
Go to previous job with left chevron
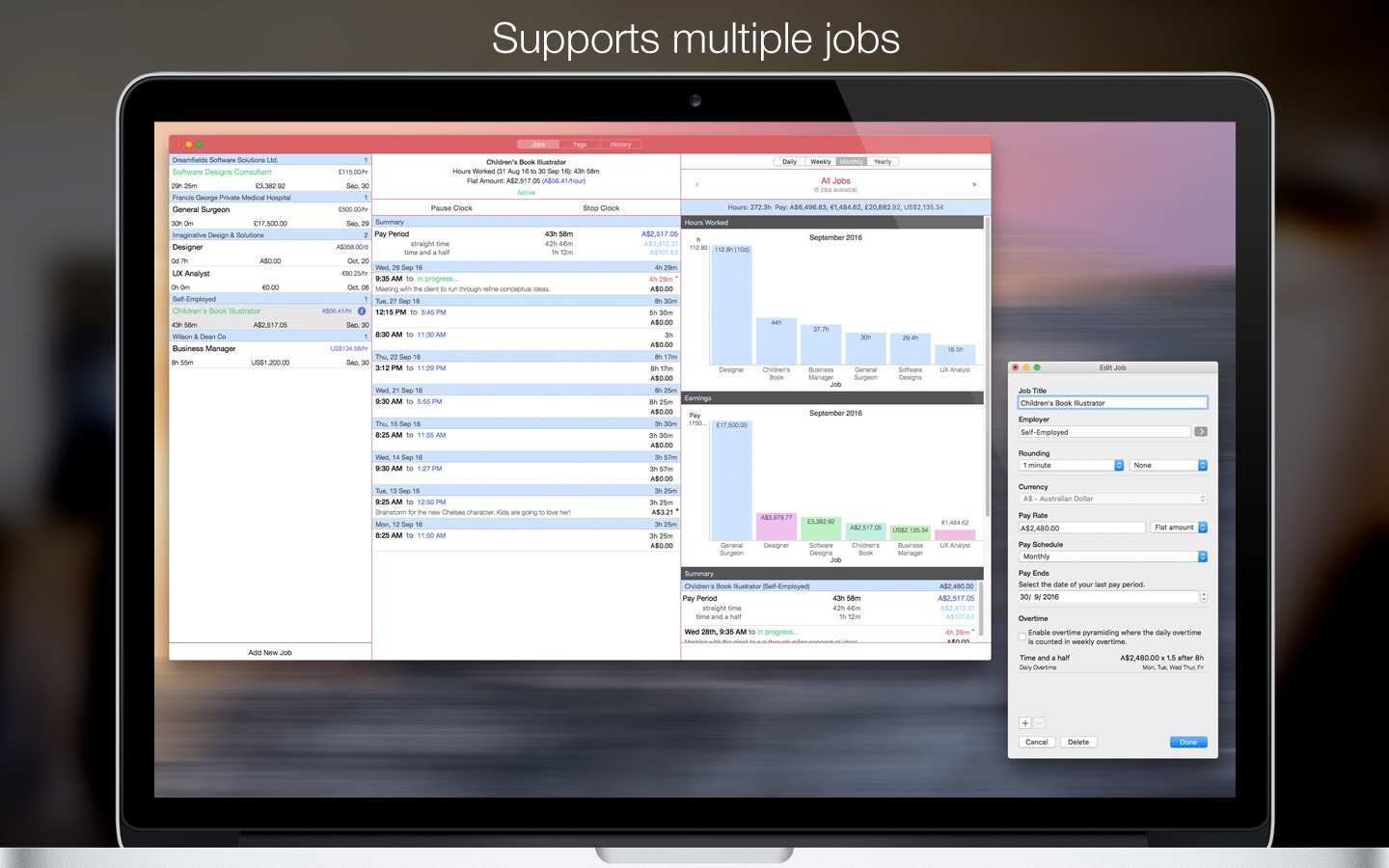point(696,184)
